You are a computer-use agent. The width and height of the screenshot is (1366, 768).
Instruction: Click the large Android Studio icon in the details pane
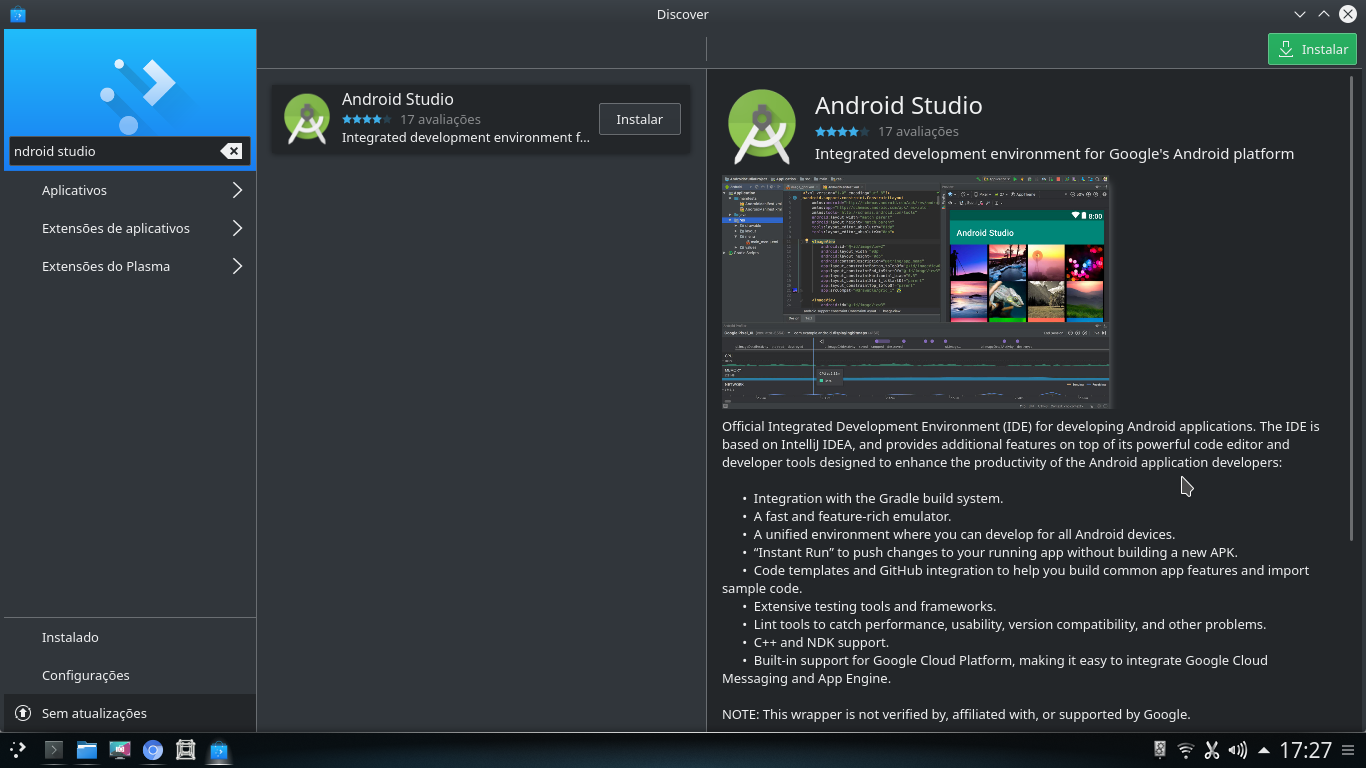tap(761, 126)
